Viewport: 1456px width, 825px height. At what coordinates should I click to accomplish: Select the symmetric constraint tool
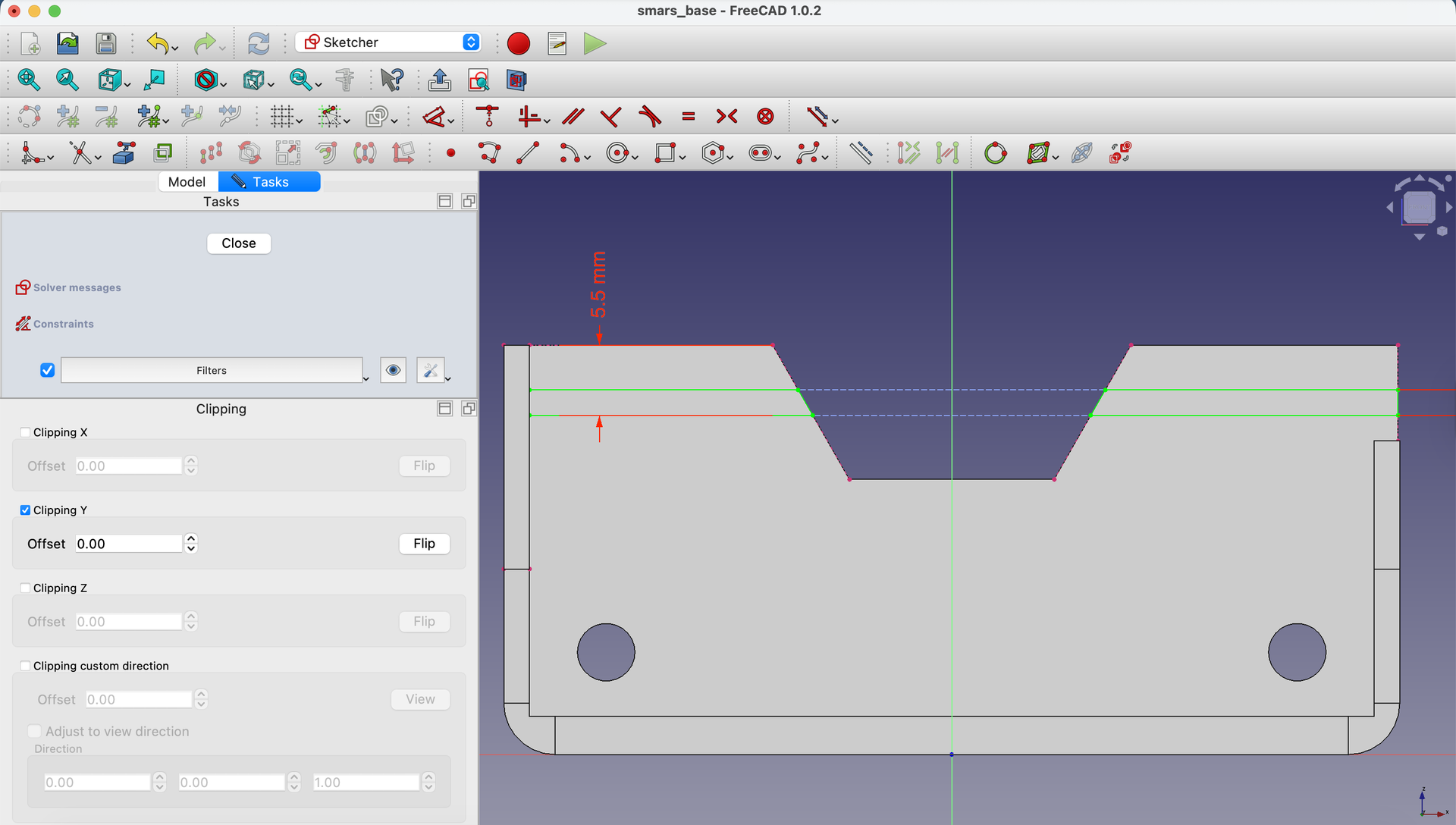(726, 116)
